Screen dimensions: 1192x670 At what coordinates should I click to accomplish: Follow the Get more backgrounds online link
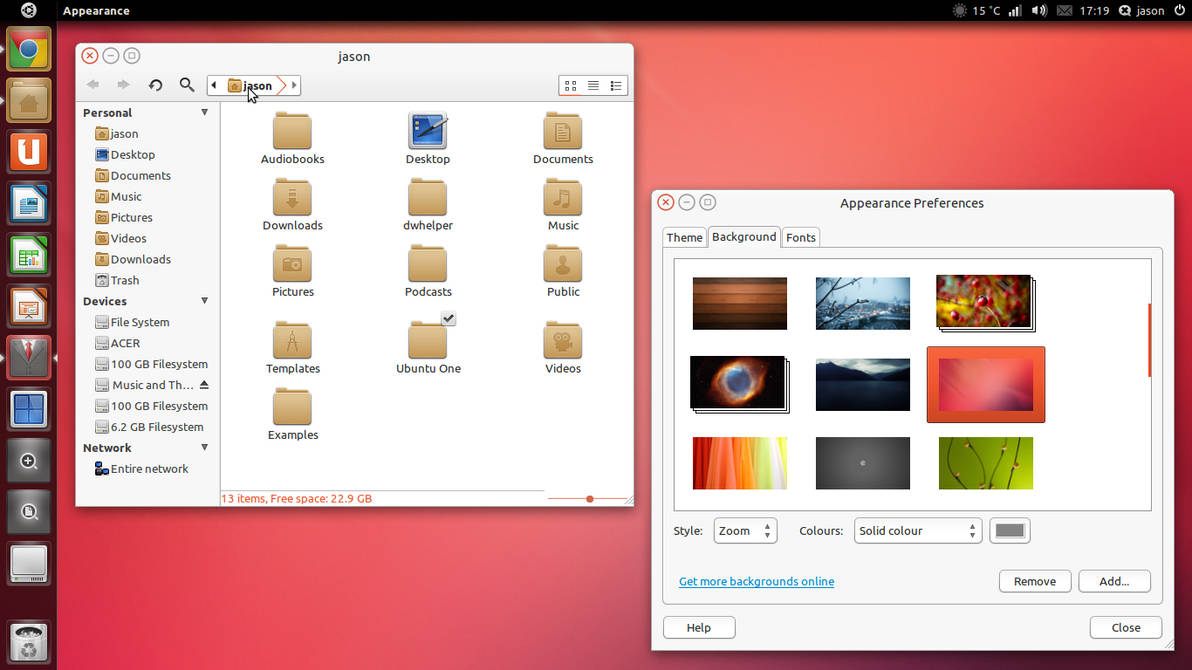[x=756, y=581]
